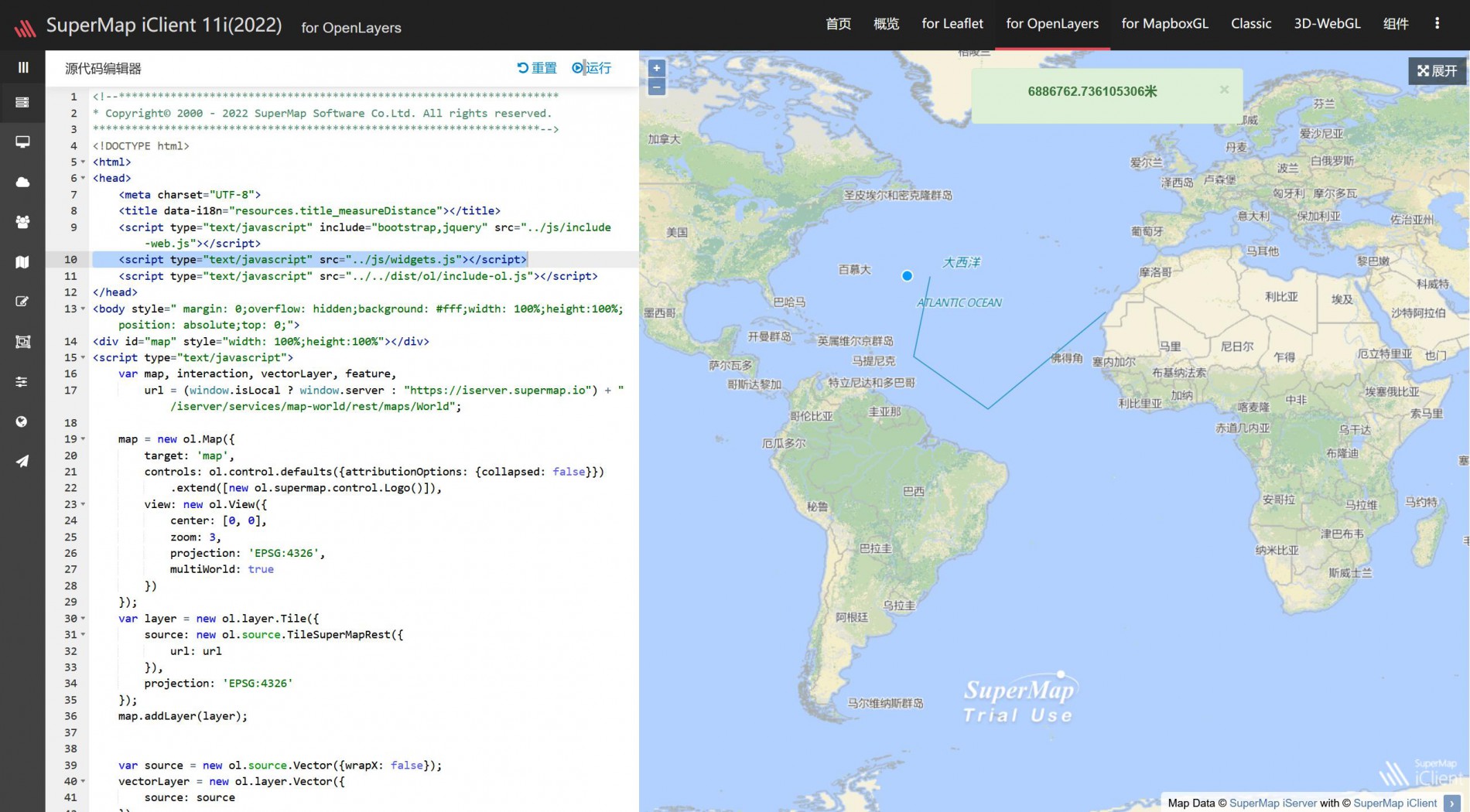The height and width of the screenshot is (812, 1470).
Task: Fold the vectorLayer block at line 40
Action: tap(83, 782)
